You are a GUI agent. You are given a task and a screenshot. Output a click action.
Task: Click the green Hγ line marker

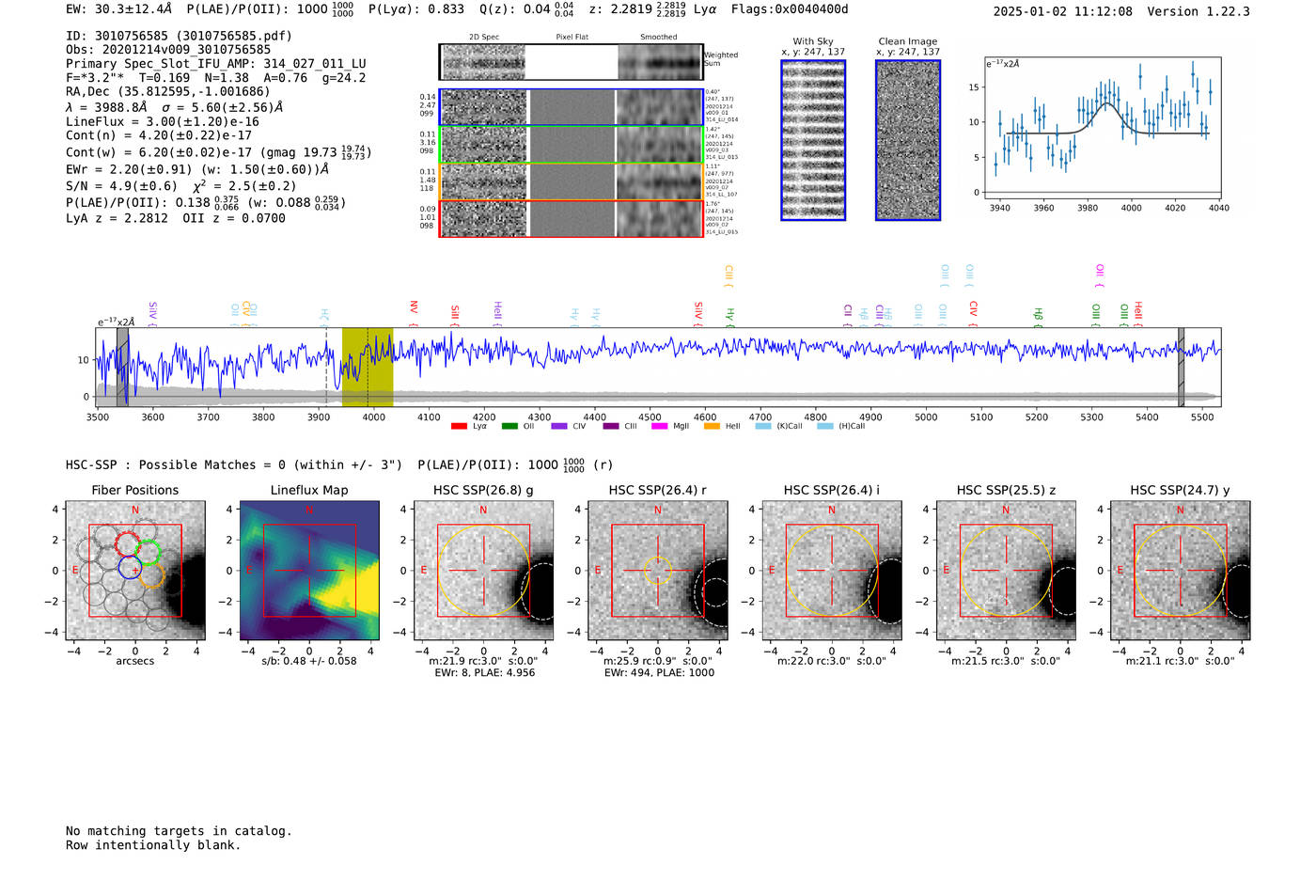(x=729, y=317)
